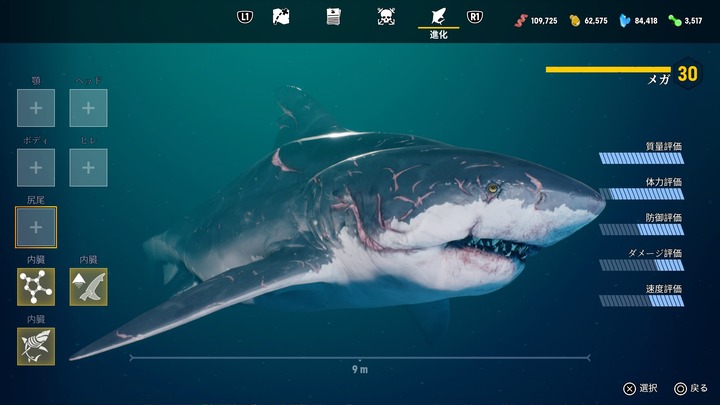Click the 戻る back button prompt
This screenshot has width=720, height=405.
(691, 388)
